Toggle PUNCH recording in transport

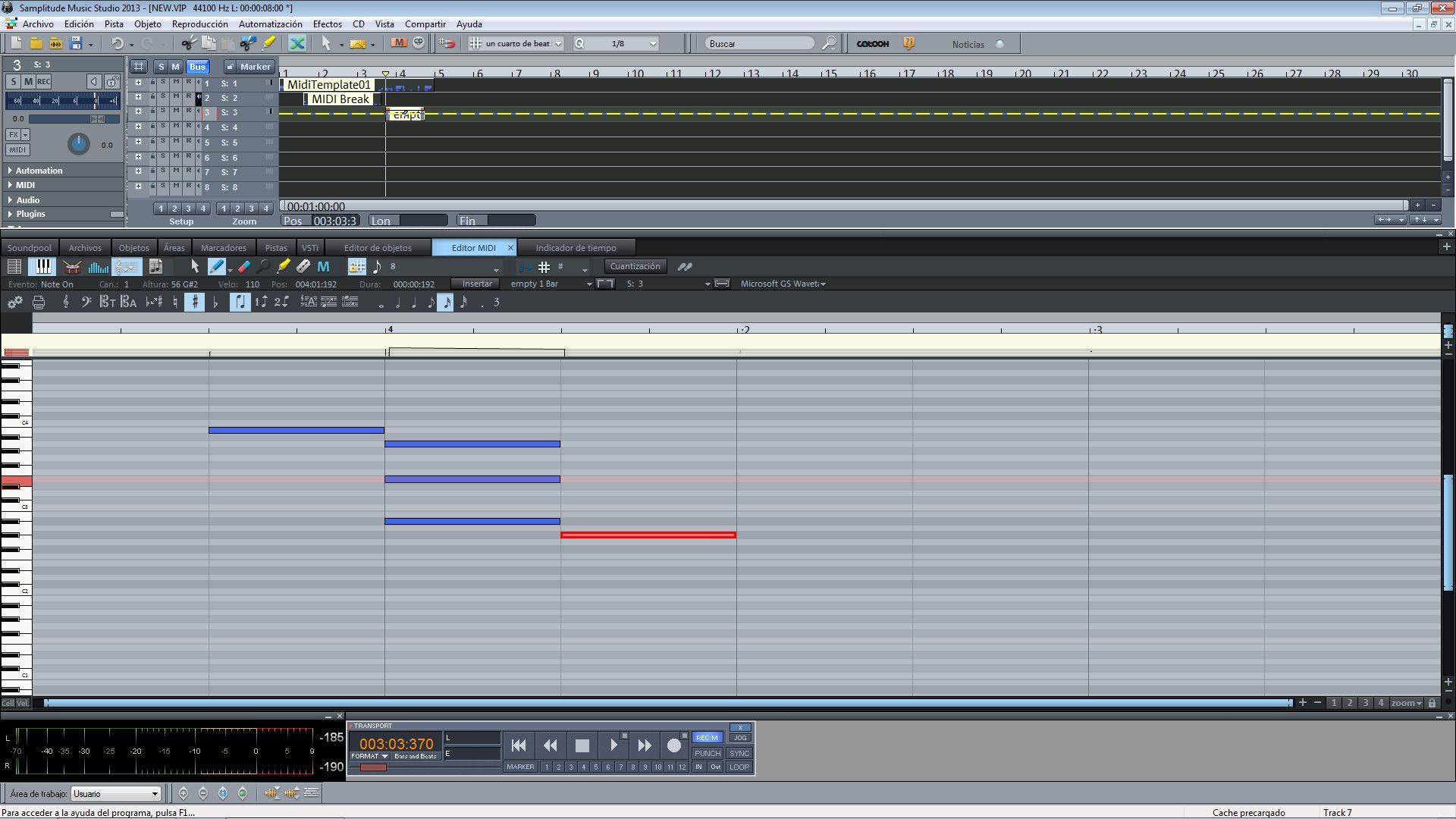[x=707, y=753]
